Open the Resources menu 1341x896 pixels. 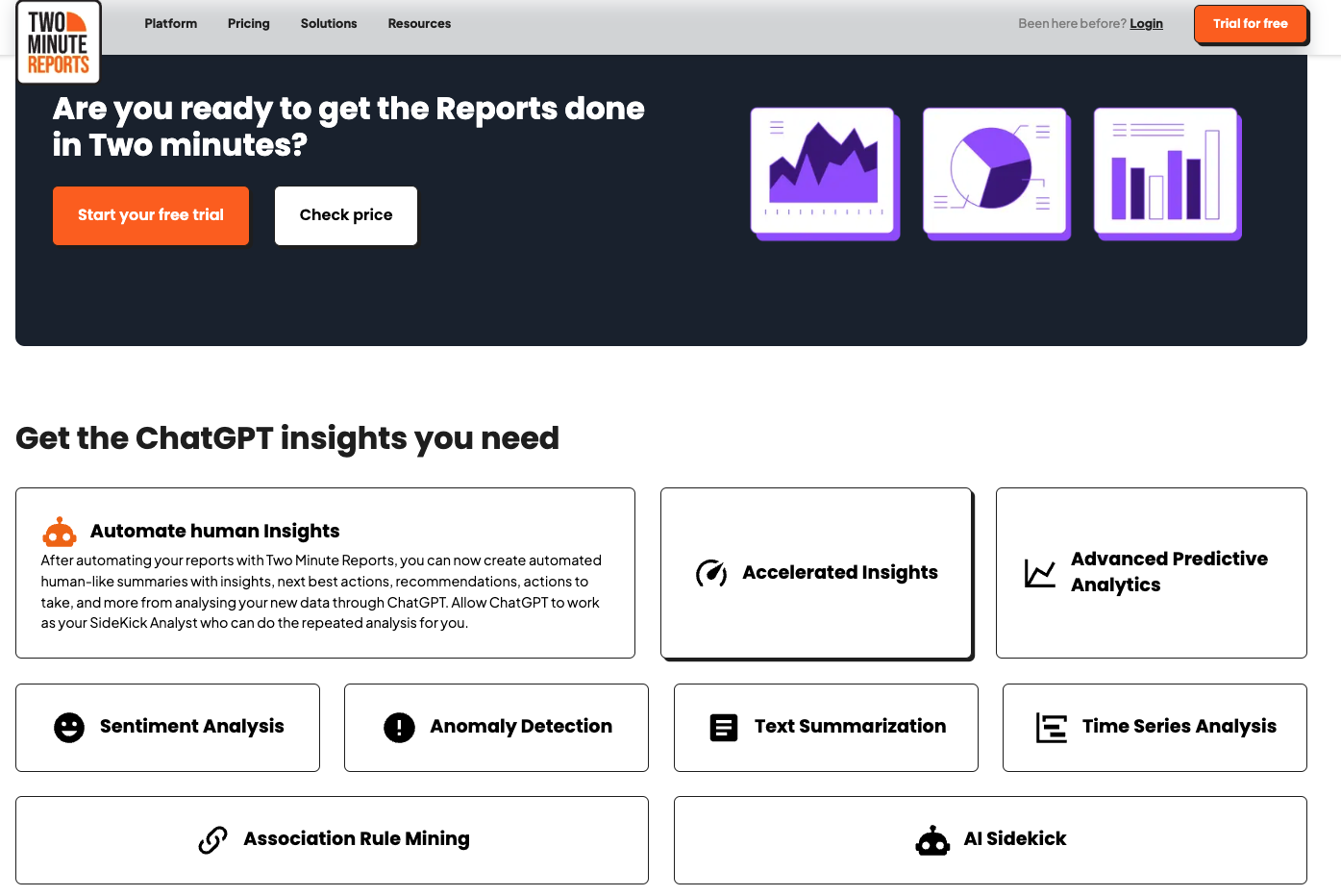pyautogui.click(x=419, y=24)
